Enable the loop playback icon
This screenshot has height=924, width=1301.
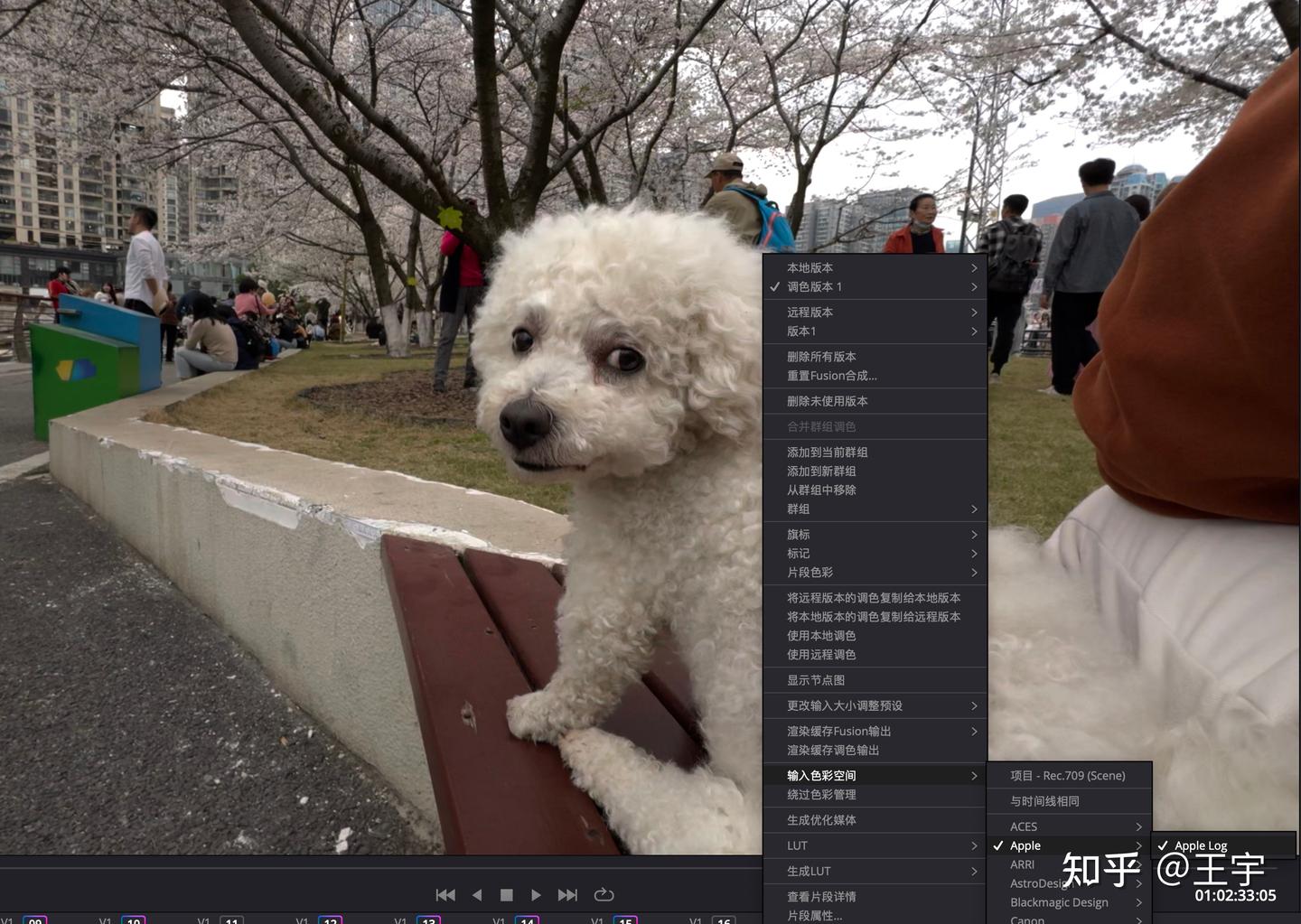604,894
